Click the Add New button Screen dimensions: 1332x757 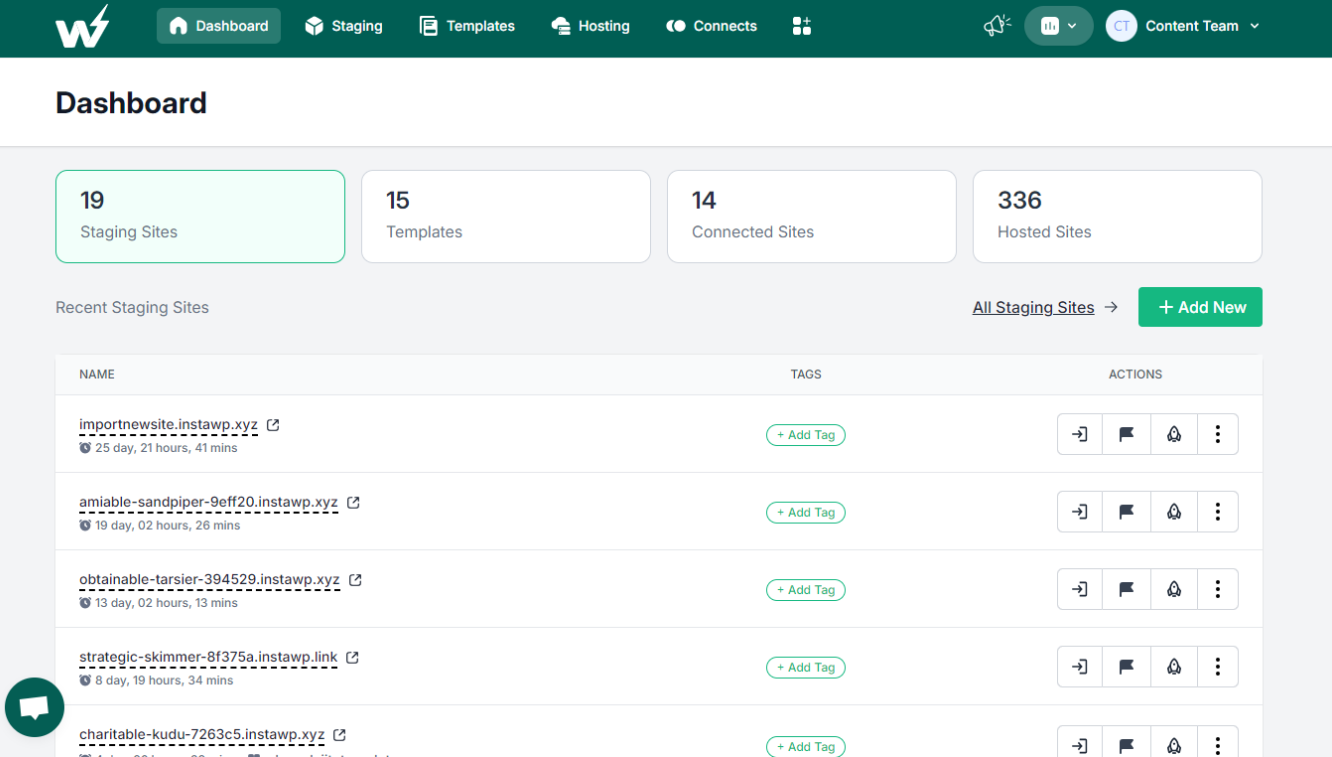[x=1200, y=307]
